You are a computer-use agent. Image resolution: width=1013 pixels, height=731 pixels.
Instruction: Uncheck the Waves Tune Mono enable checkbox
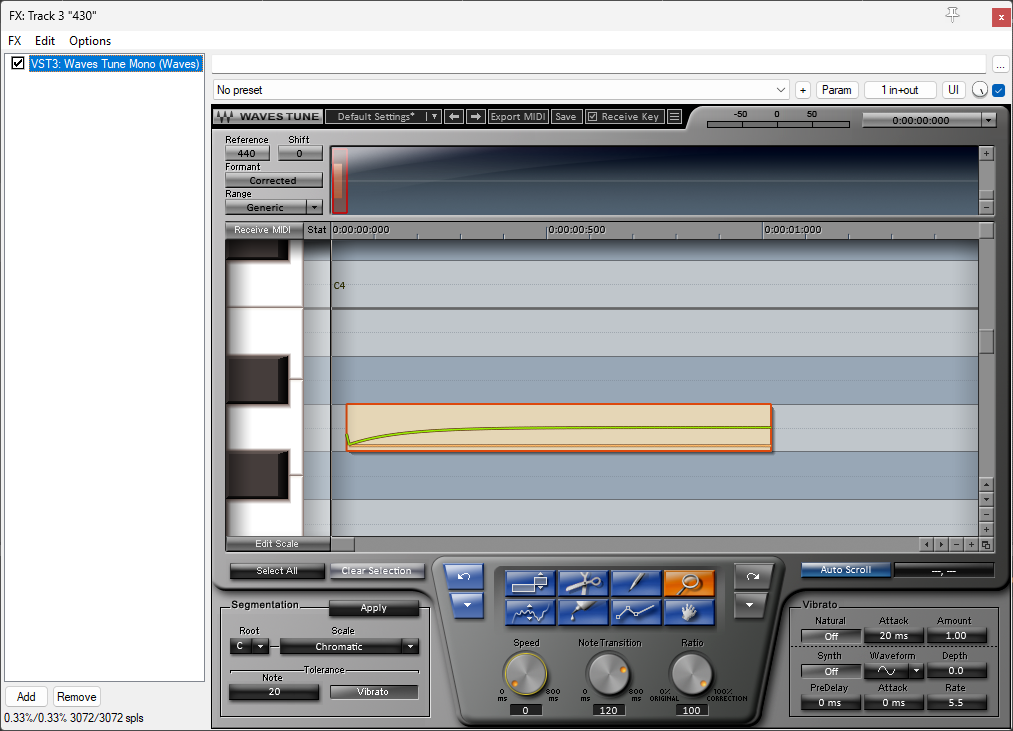tap(18, 63)
